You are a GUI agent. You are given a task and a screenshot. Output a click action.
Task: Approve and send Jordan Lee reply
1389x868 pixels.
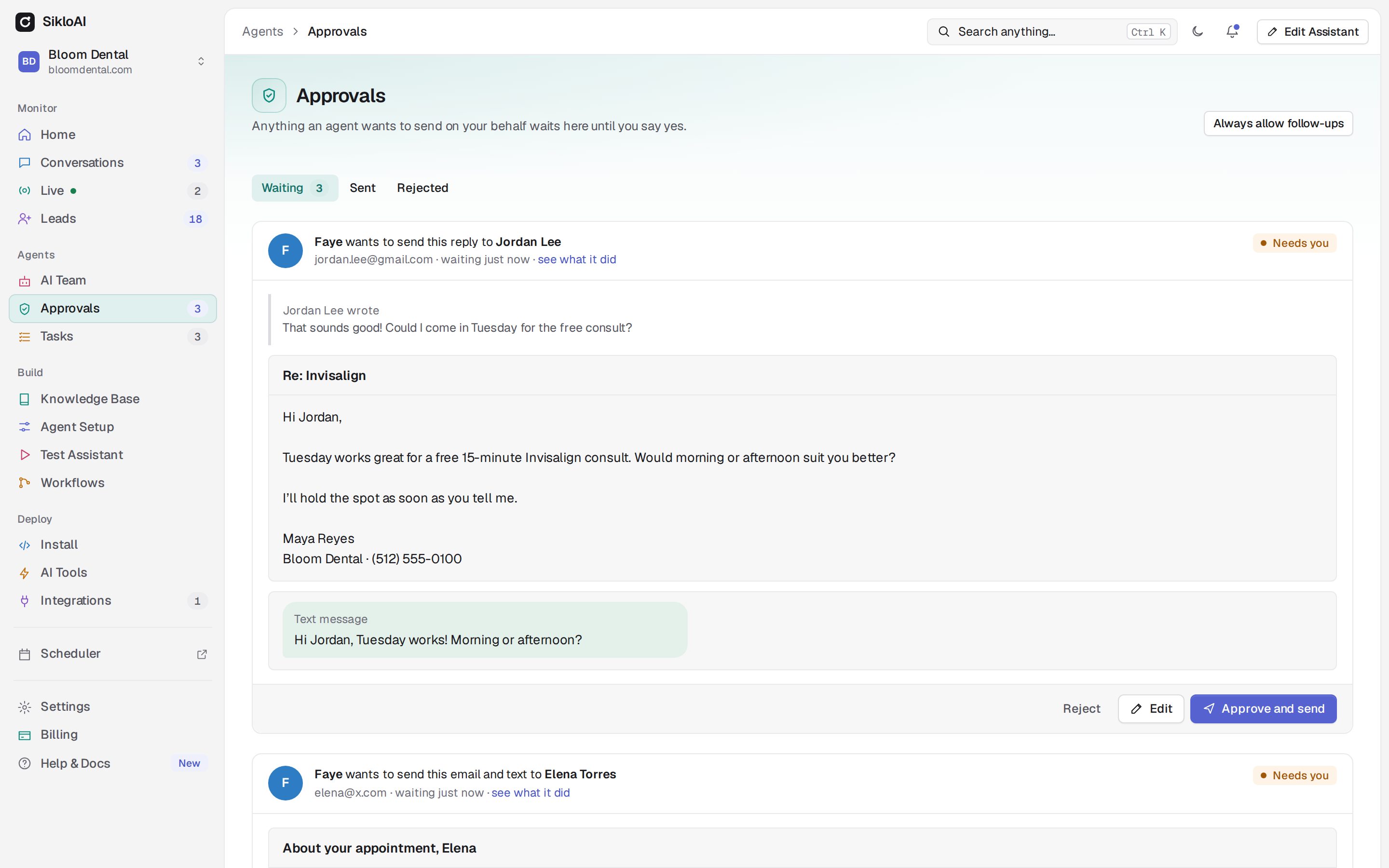1263,709
